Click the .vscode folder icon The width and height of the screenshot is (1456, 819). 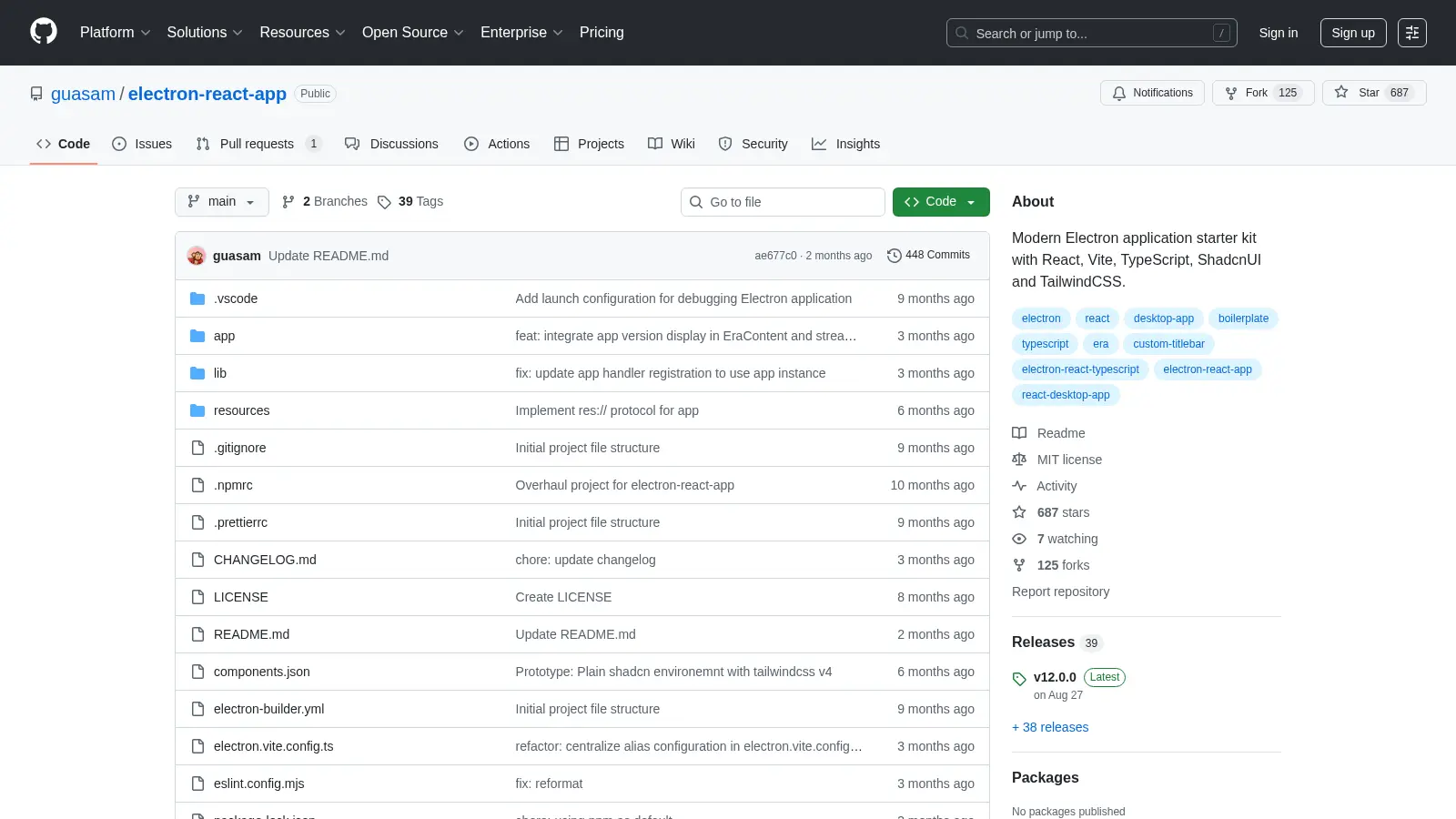(x=197, y=298)
